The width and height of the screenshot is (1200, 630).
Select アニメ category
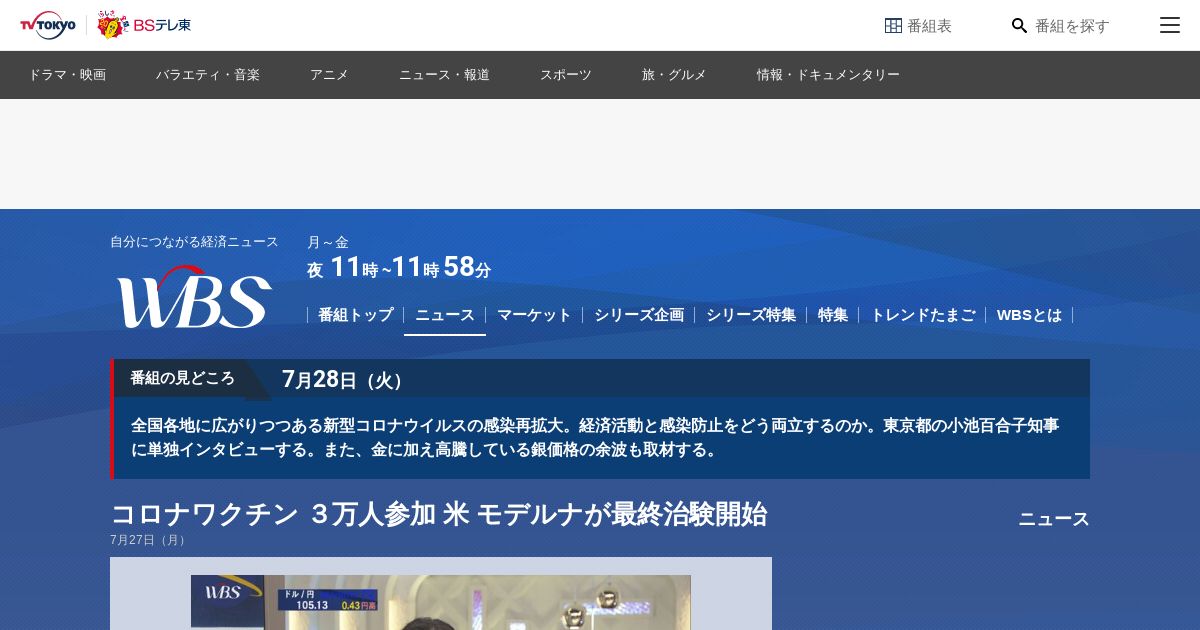pos(329,75)
